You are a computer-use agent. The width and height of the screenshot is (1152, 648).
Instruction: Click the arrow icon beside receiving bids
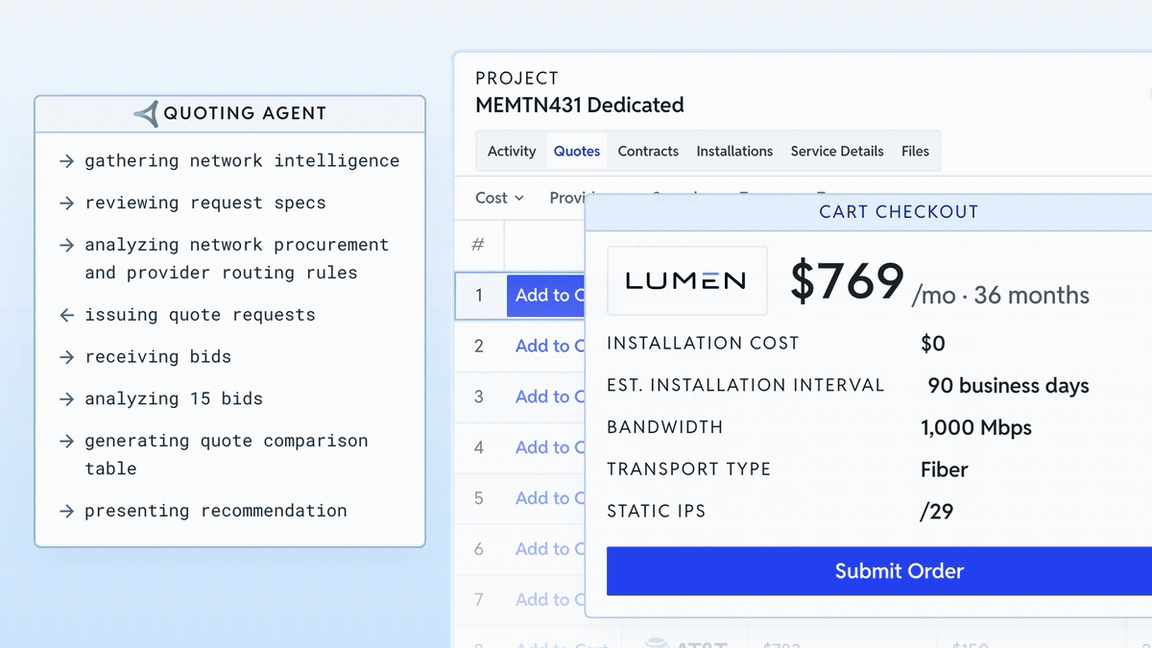67,357
